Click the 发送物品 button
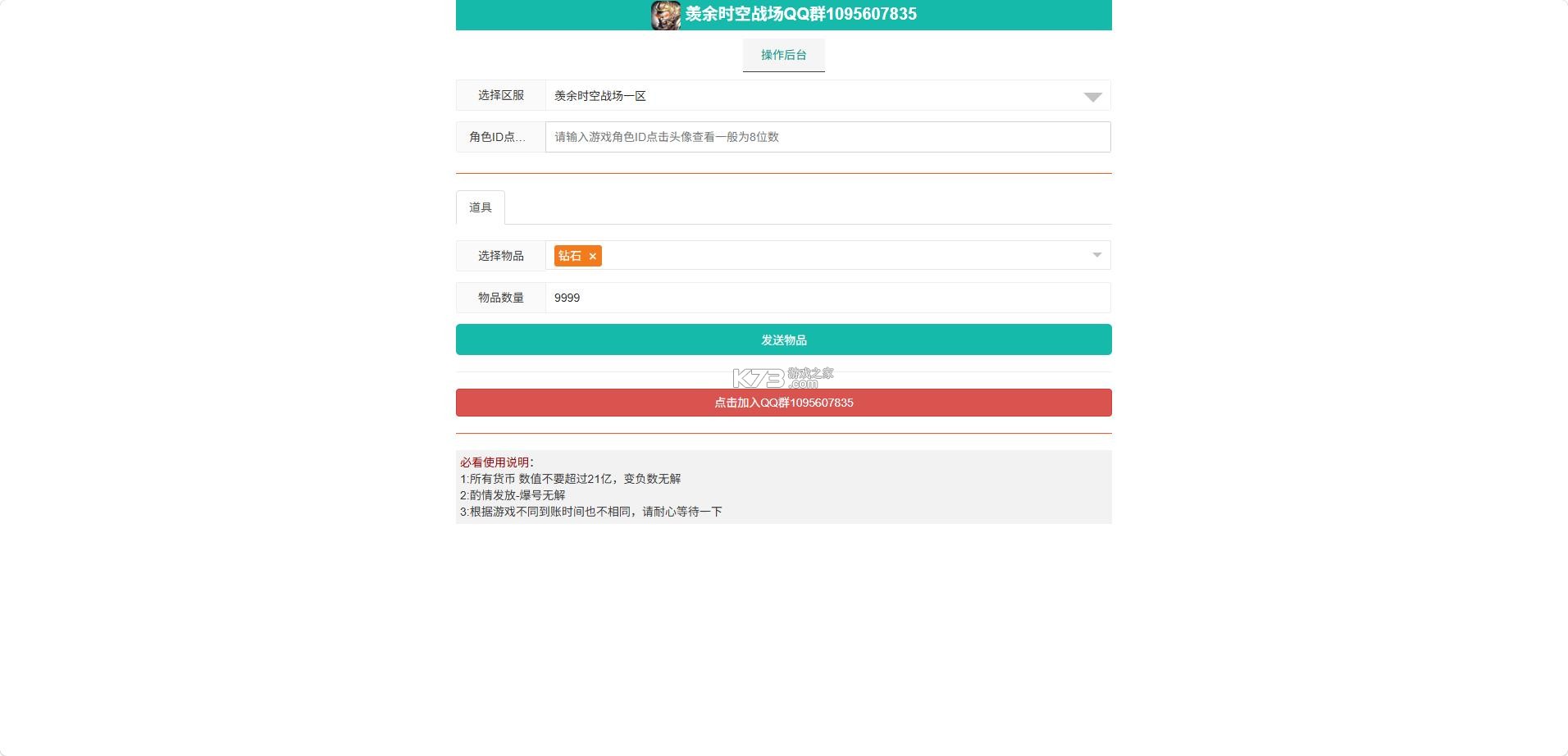This screenshot has width=1568, height=756. pyautogui.click(x=783, y=339)
